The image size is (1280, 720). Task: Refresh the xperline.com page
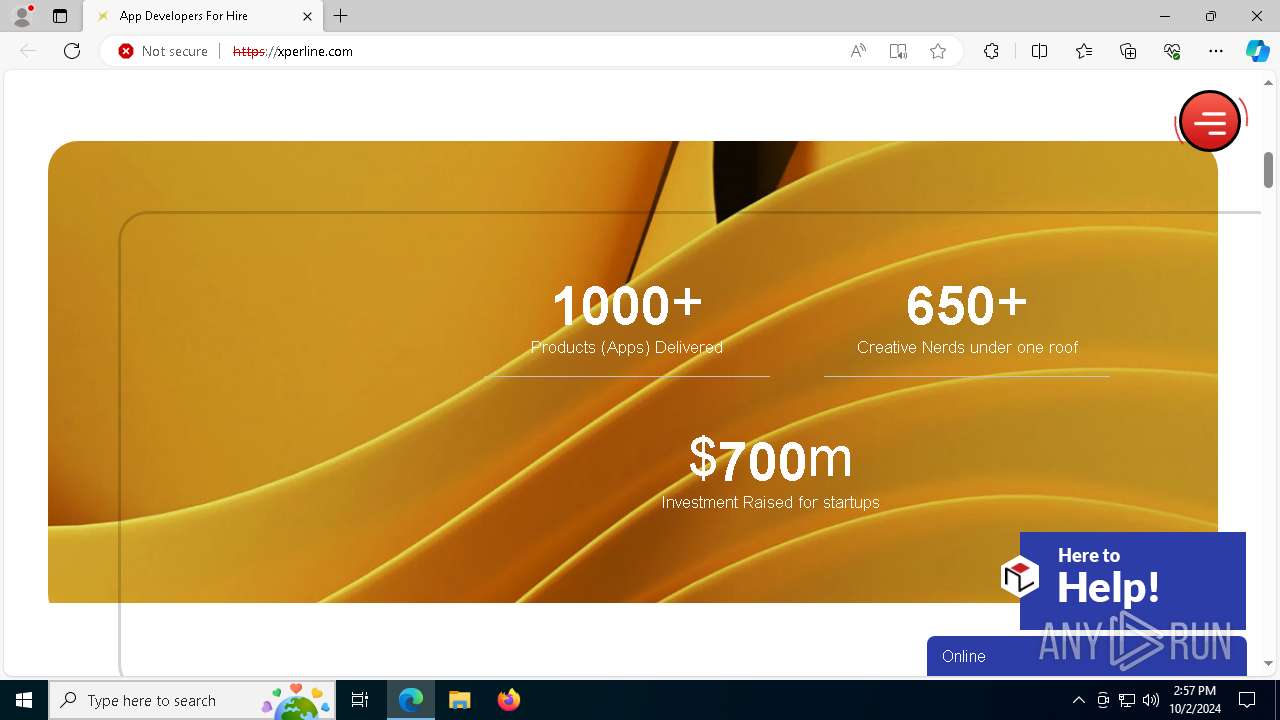point(72,51)
